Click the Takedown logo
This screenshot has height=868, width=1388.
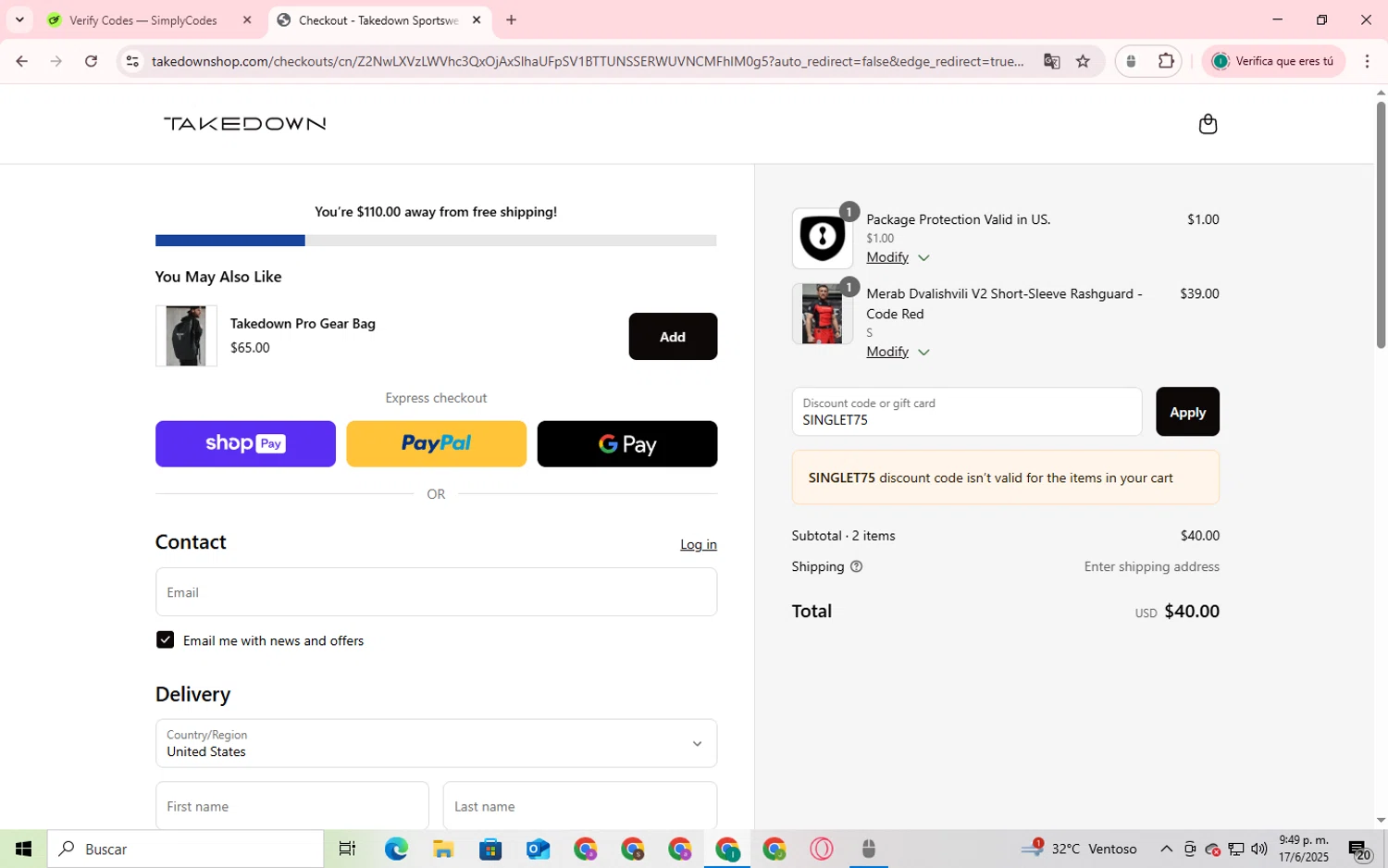click(x=244, y=124)
